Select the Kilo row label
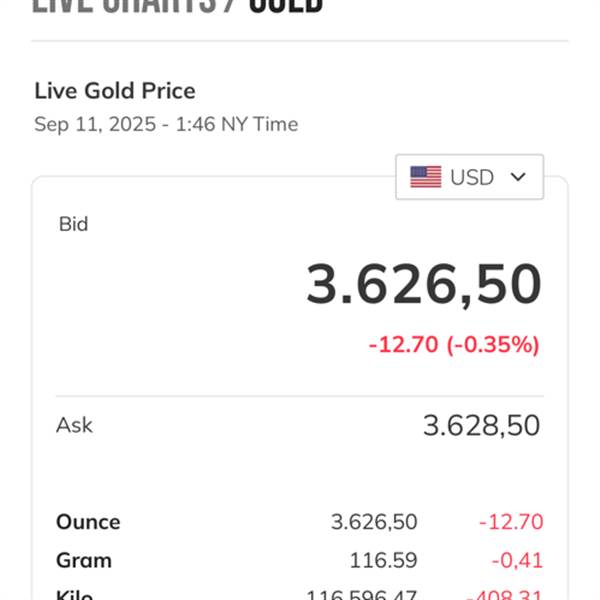The width and height of the screenshot is (600, 600). [x=74, y=595]
